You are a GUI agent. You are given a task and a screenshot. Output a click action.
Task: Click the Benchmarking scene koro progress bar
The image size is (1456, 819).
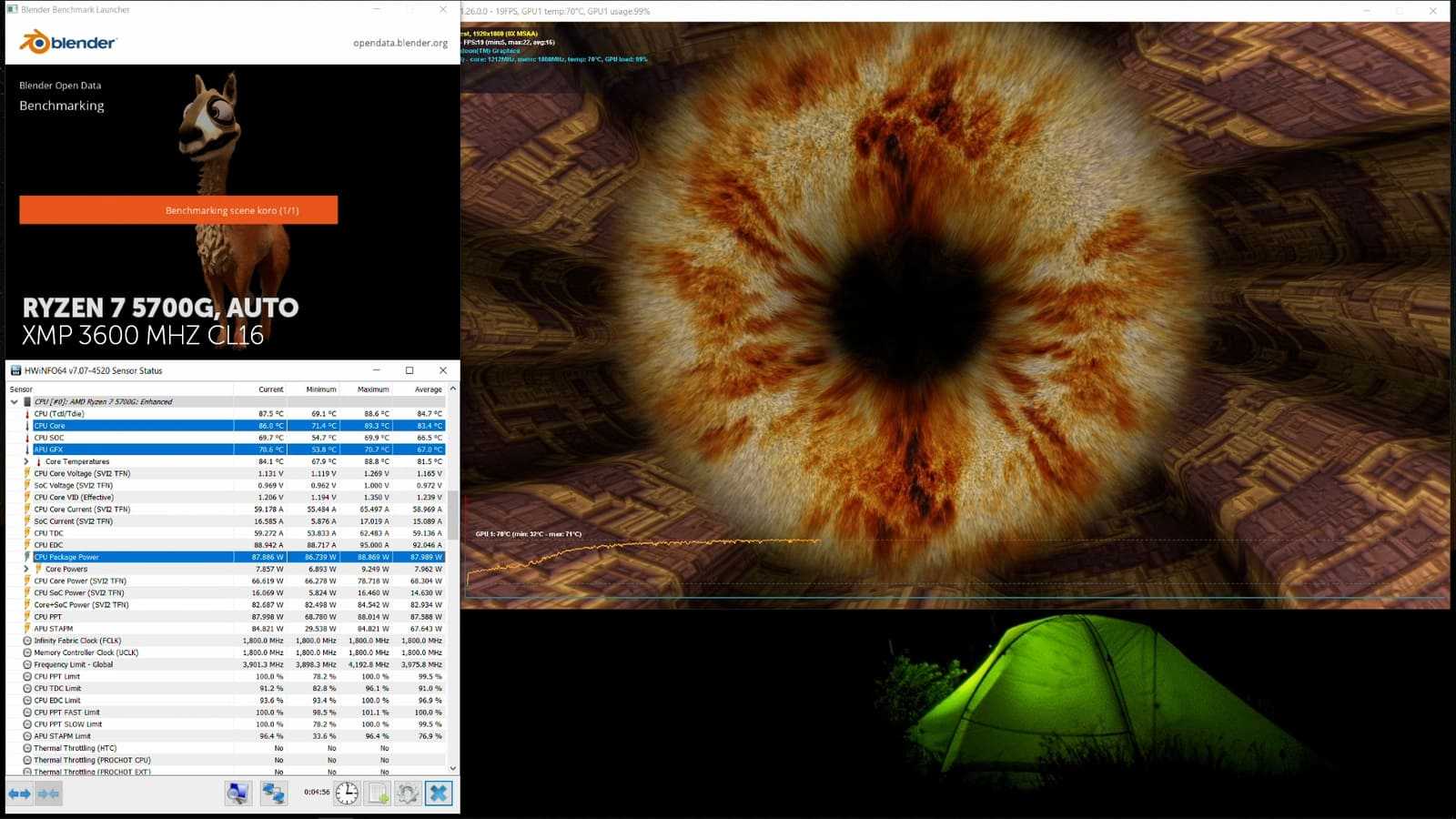(x=178, y=210)
